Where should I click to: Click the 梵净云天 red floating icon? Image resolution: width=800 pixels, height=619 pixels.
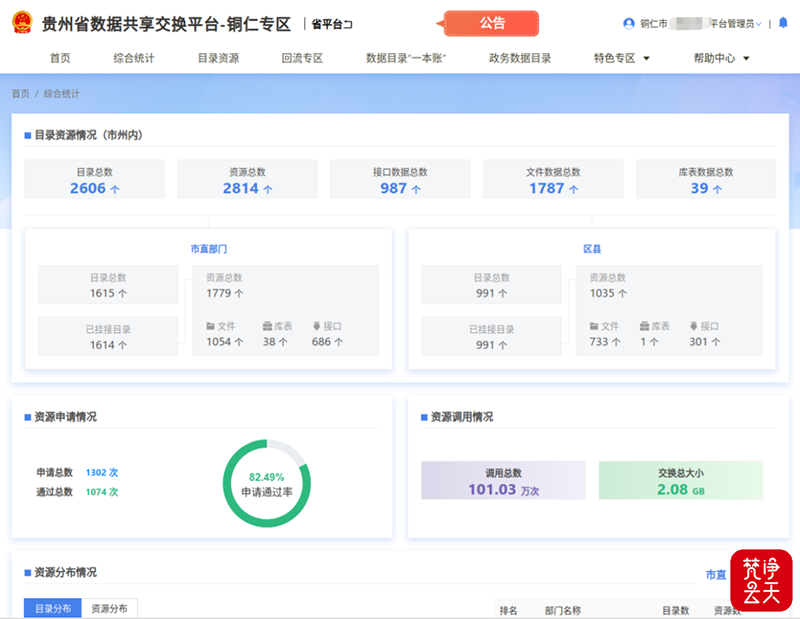760,581
